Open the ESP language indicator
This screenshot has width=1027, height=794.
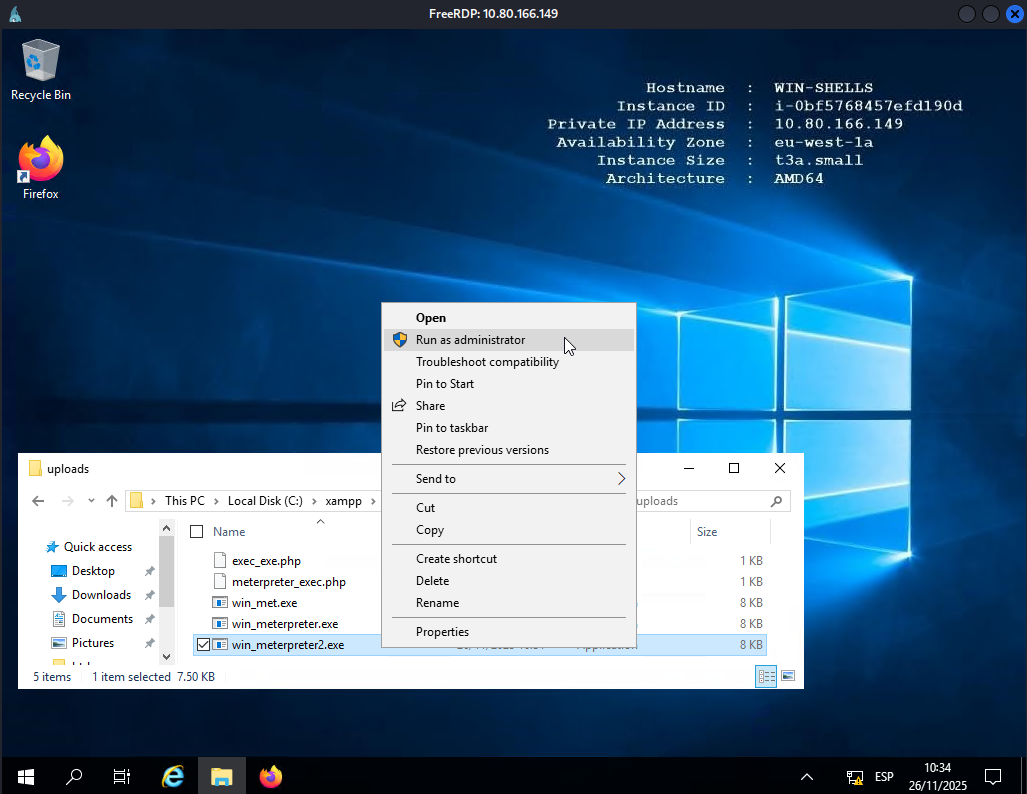click(884, 777)
